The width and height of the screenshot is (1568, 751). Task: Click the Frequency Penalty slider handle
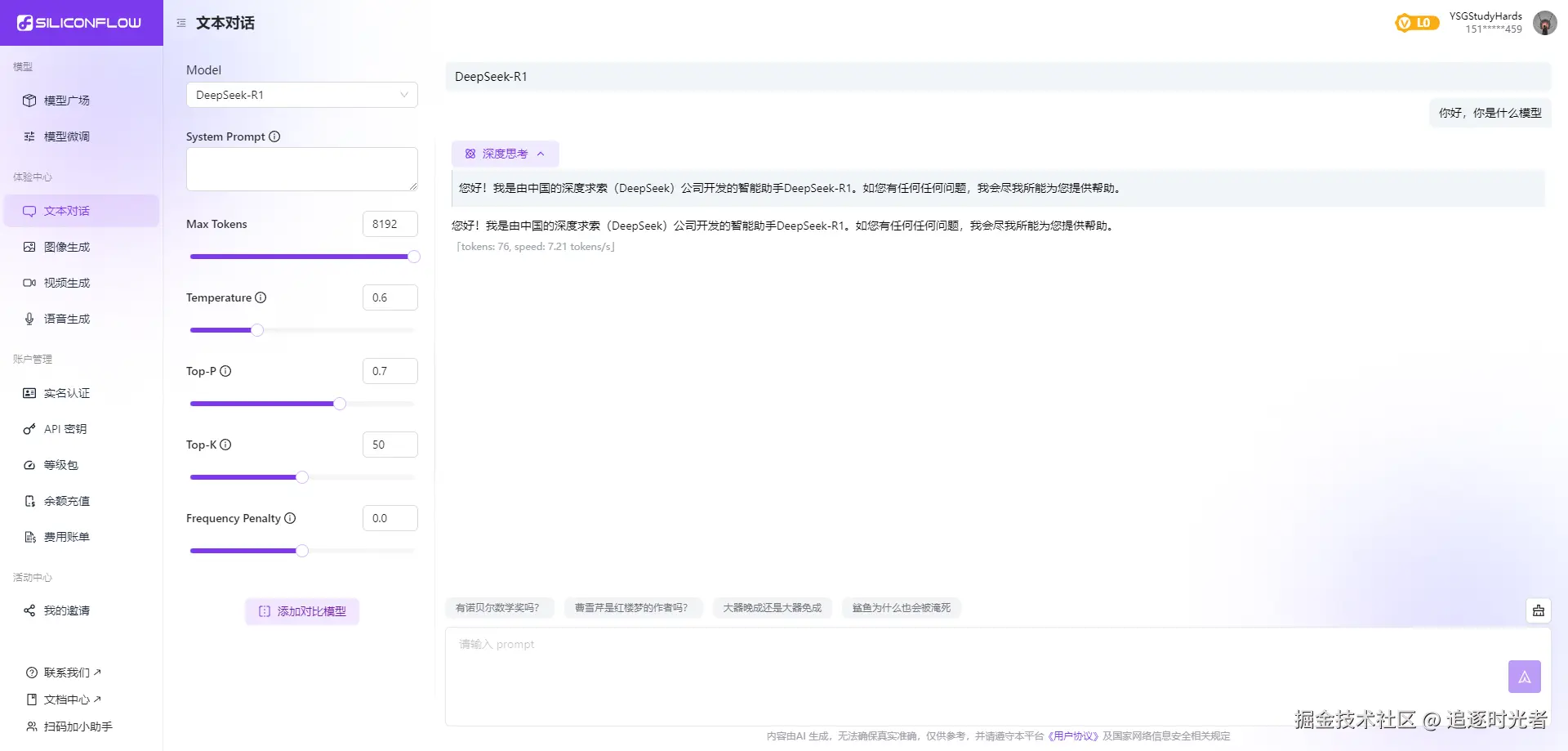(302, 551)
